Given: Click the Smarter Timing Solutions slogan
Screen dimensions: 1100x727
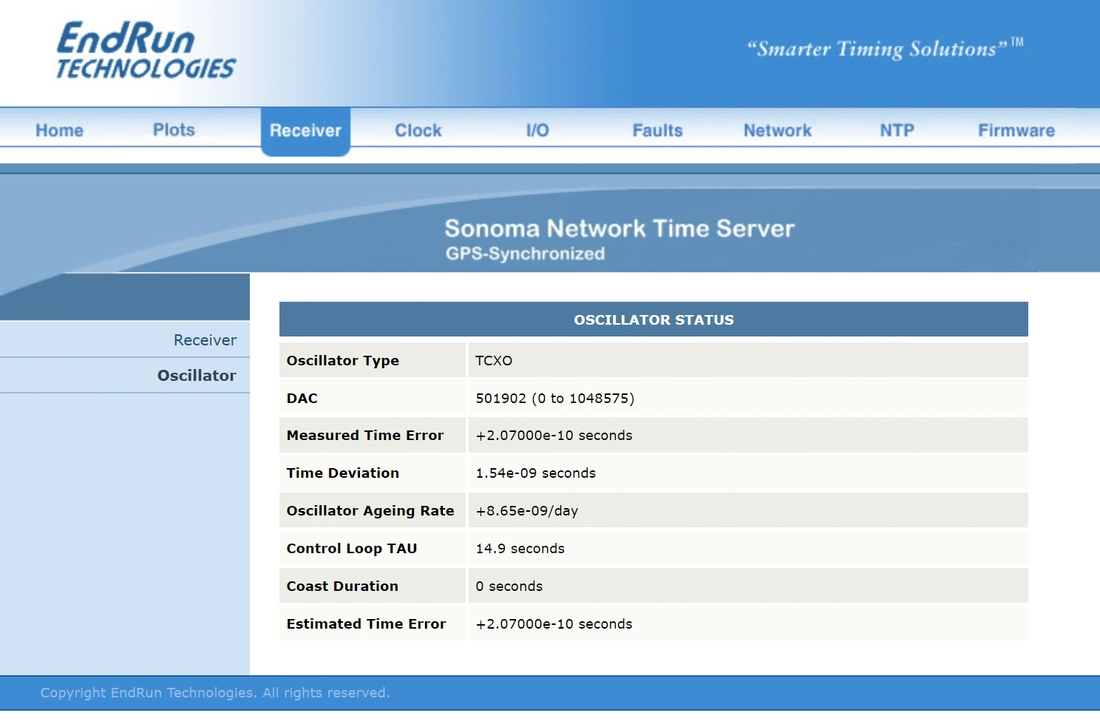Looking at the screenshot, I should 884,48.
